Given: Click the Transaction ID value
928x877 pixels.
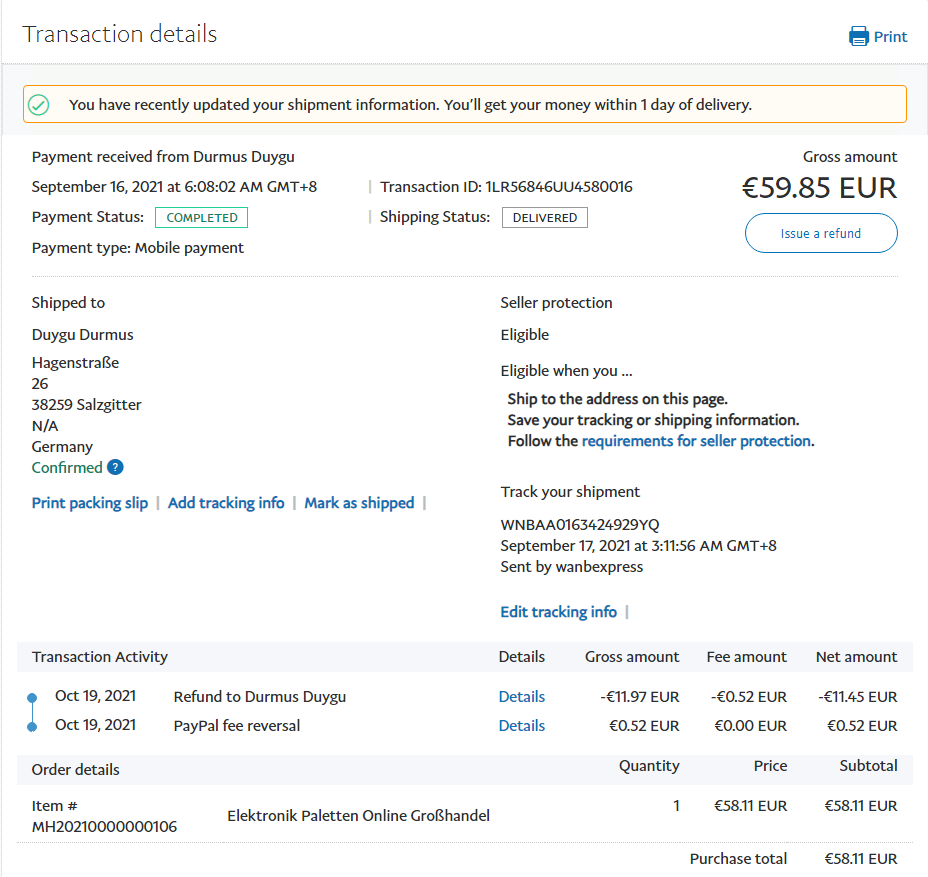Looking at the screenshot, I should click(559, 187).
